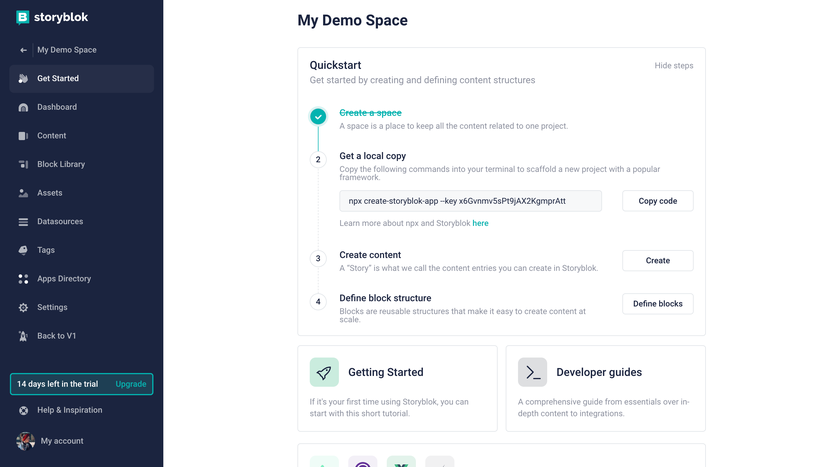
Task: Click the My Demo Space page heading
Action: pos(352,20)
